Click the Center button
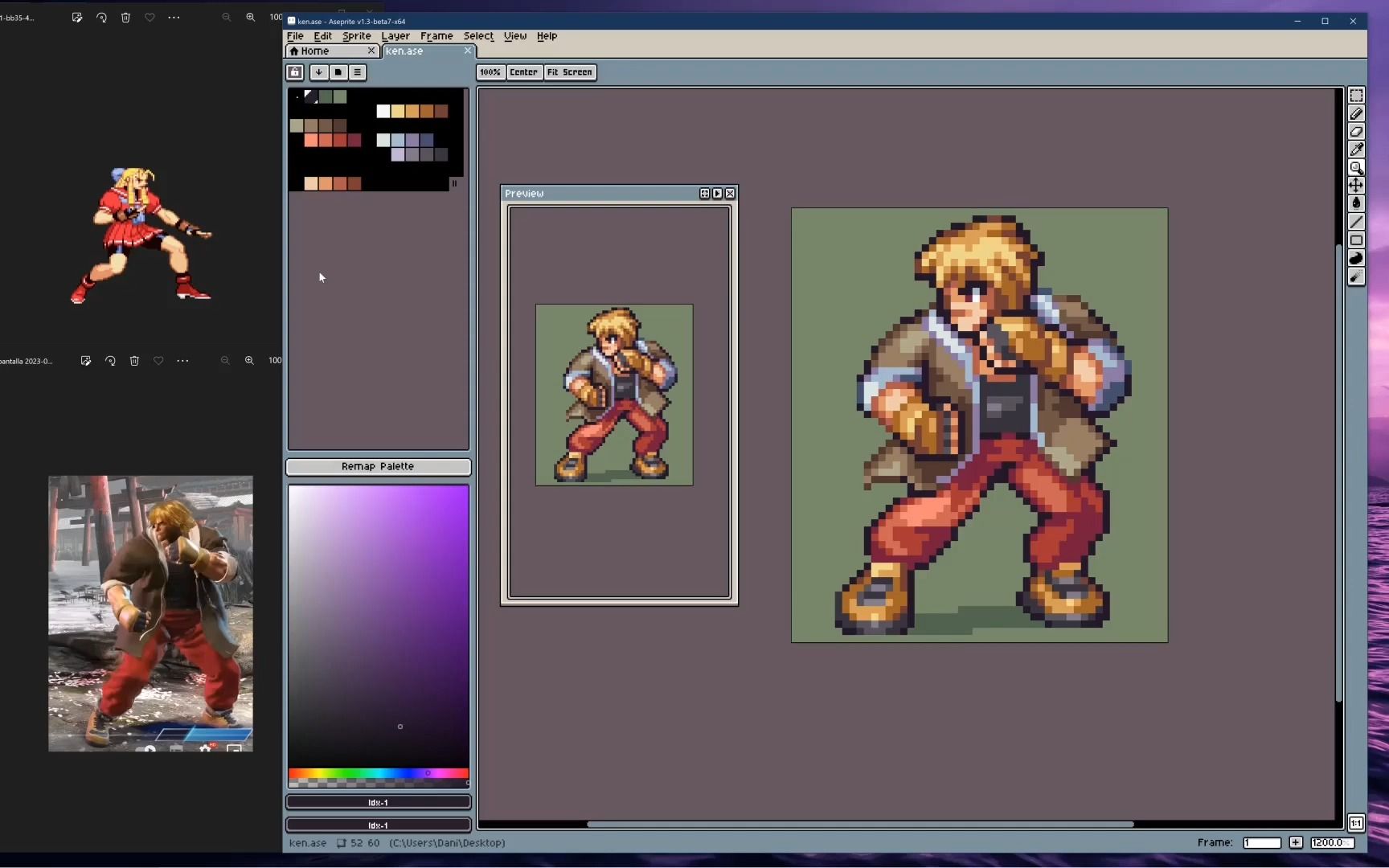The width and height of the screenshot is (1389, 868). 524,72
